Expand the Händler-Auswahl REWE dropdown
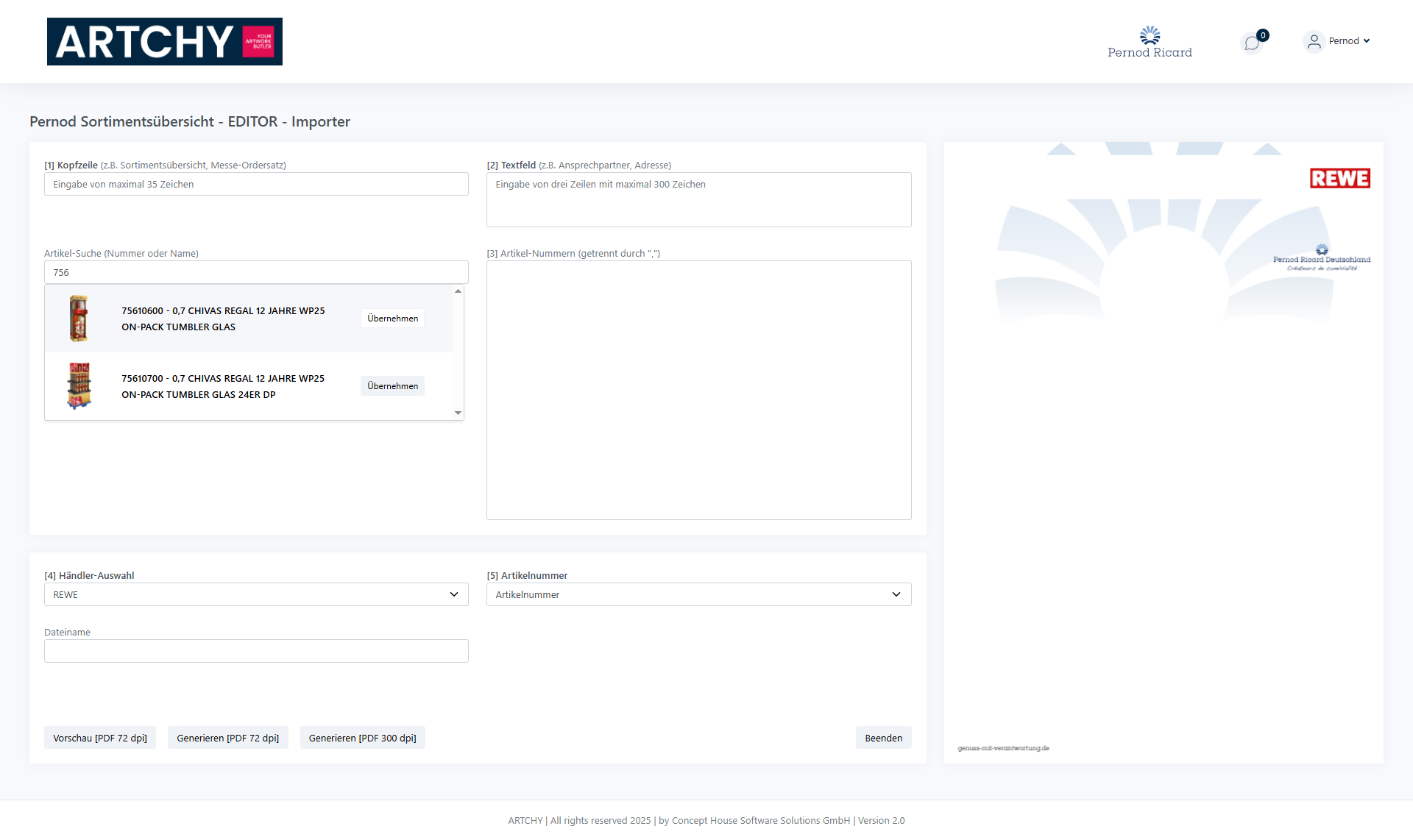This screenshot has height=840, width=1413. (256, 594)
